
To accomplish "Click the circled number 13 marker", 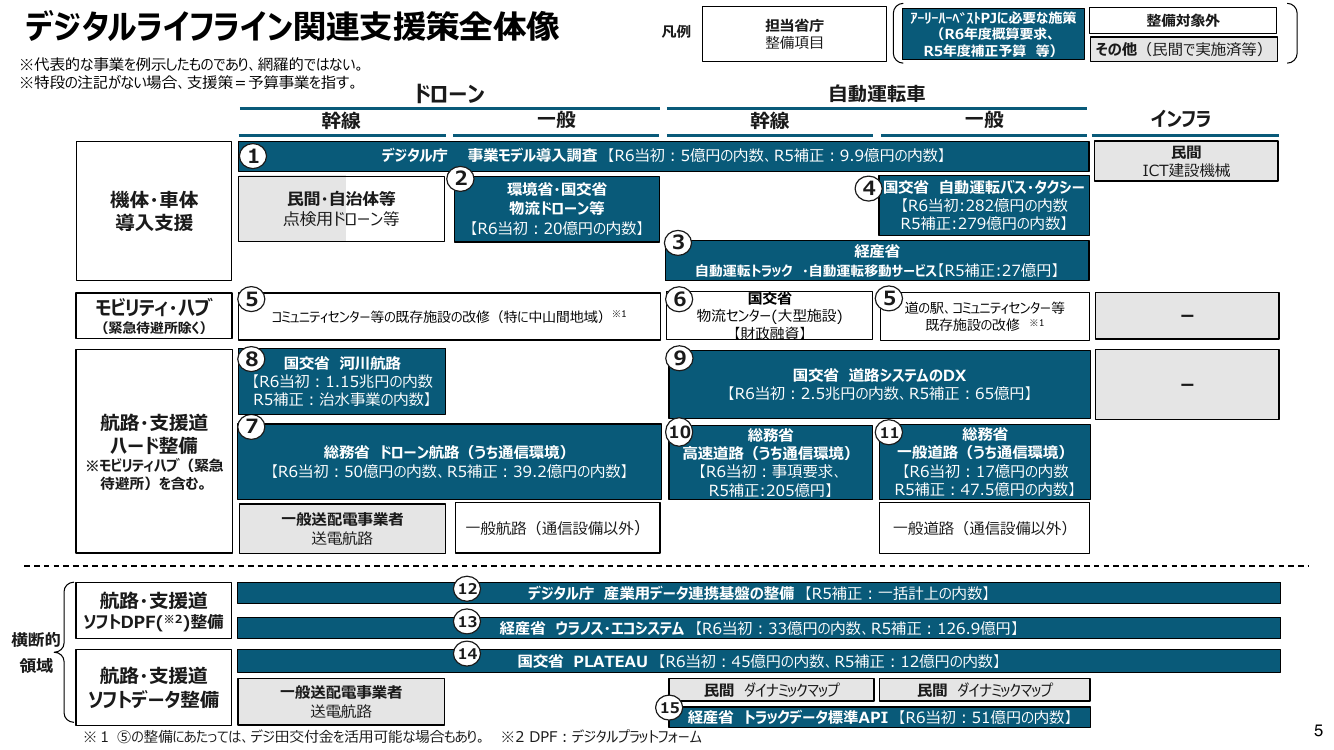I will tap(467, 621).
